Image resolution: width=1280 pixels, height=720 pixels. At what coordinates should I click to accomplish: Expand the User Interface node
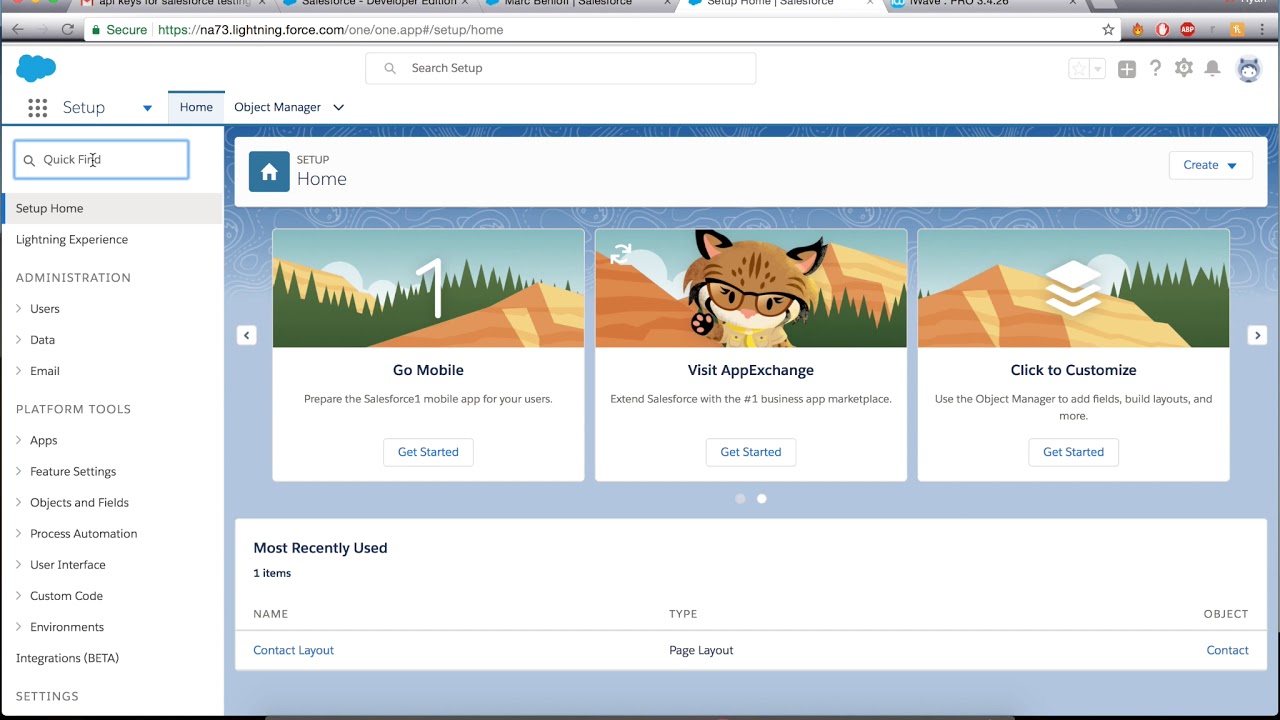(19, 564)
